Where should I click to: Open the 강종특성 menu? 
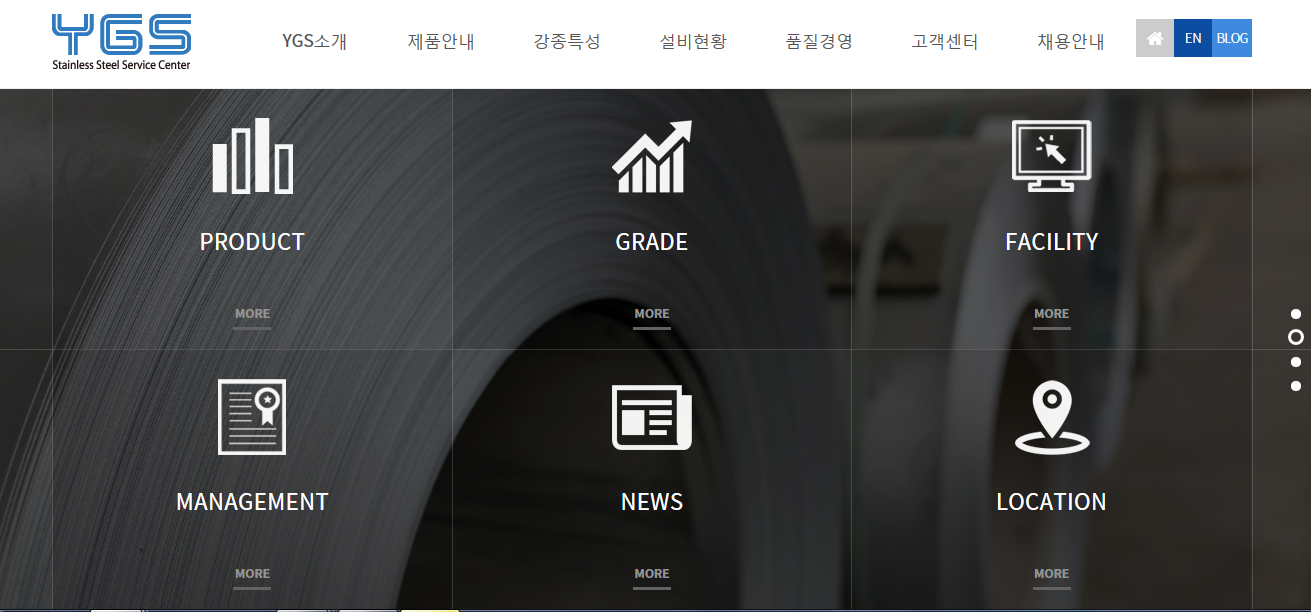567,41
